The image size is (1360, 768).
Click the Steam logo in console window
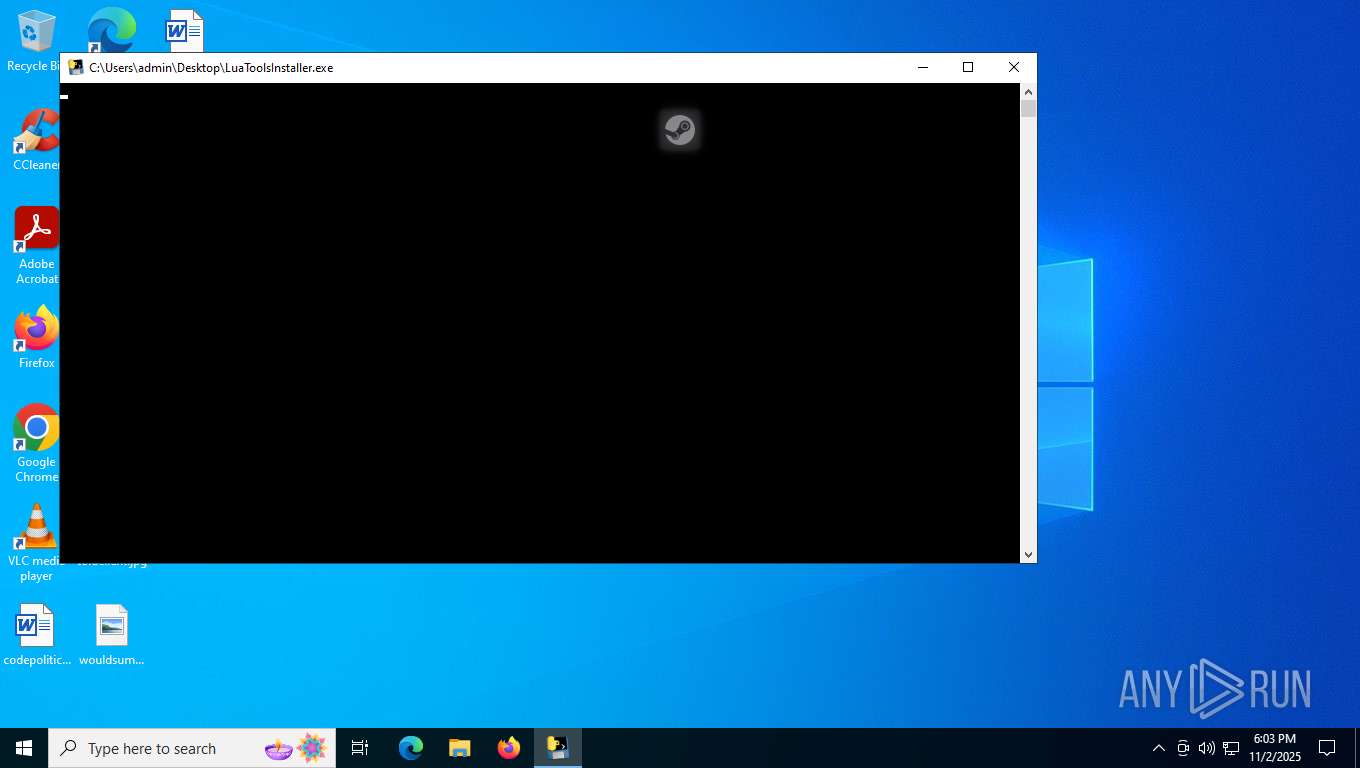[680, 130]
